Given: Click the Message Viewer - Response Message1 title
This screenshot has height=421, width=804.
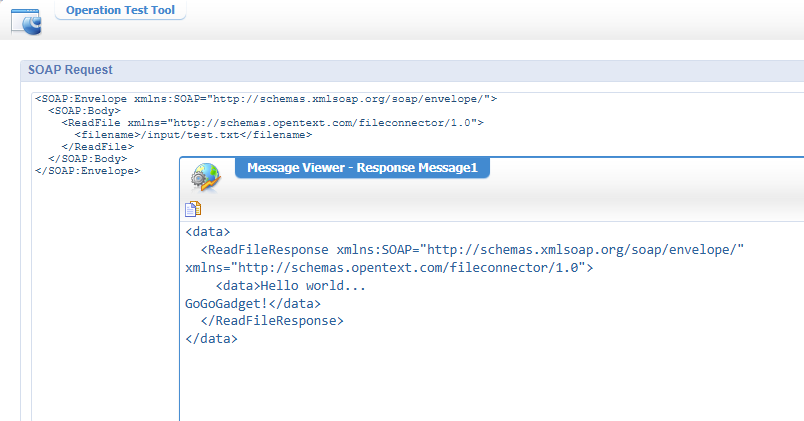Looking at the screenshot, I should [361, 167].
